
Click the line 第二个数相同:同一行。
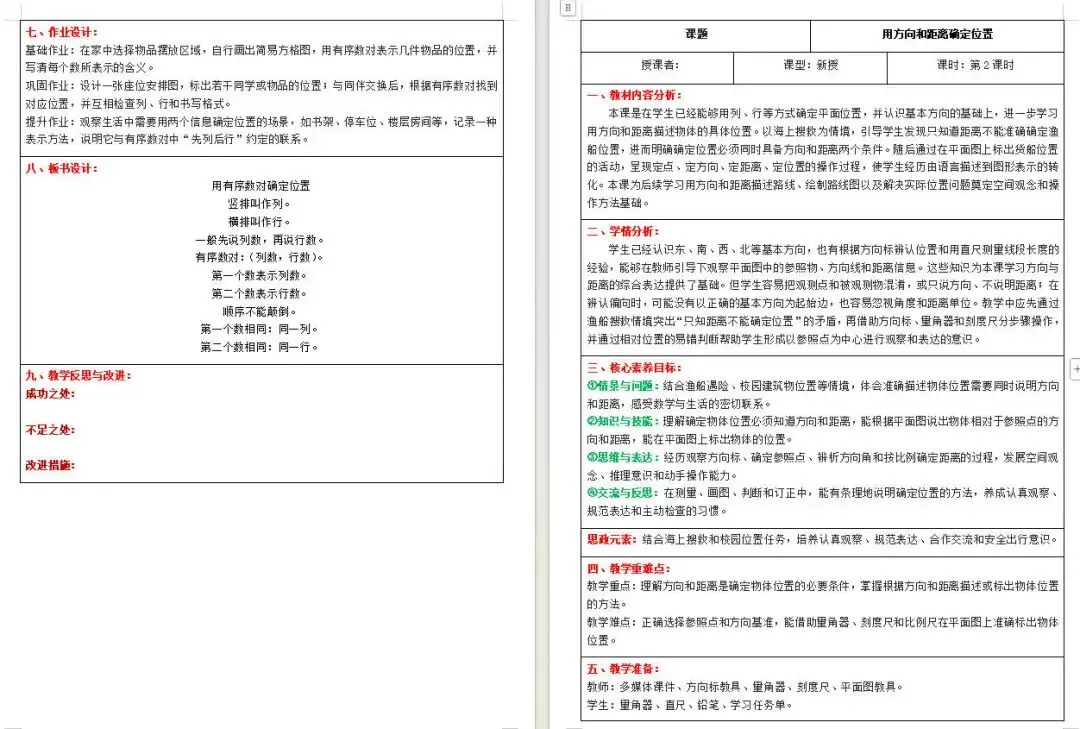point(259,347)
